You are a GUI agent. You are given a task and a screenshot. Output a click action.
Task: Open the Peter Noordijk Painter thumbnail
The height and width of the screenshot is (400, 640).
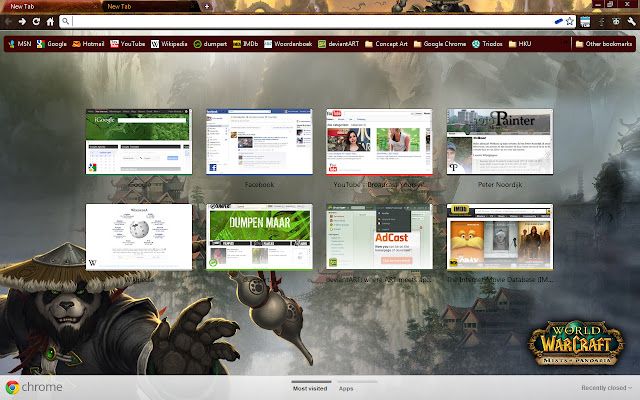click(500, 142)
